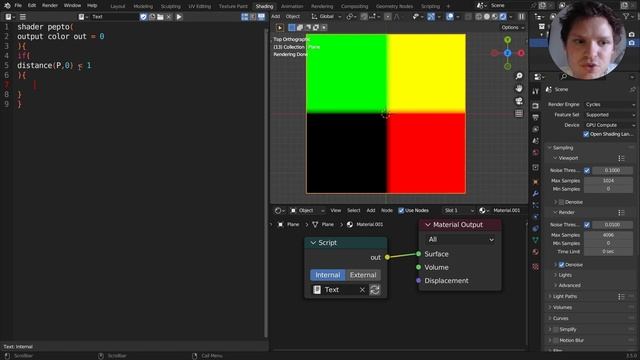Click the fake user shield icon for Text
640x360 pixels.
coord(143,17)
